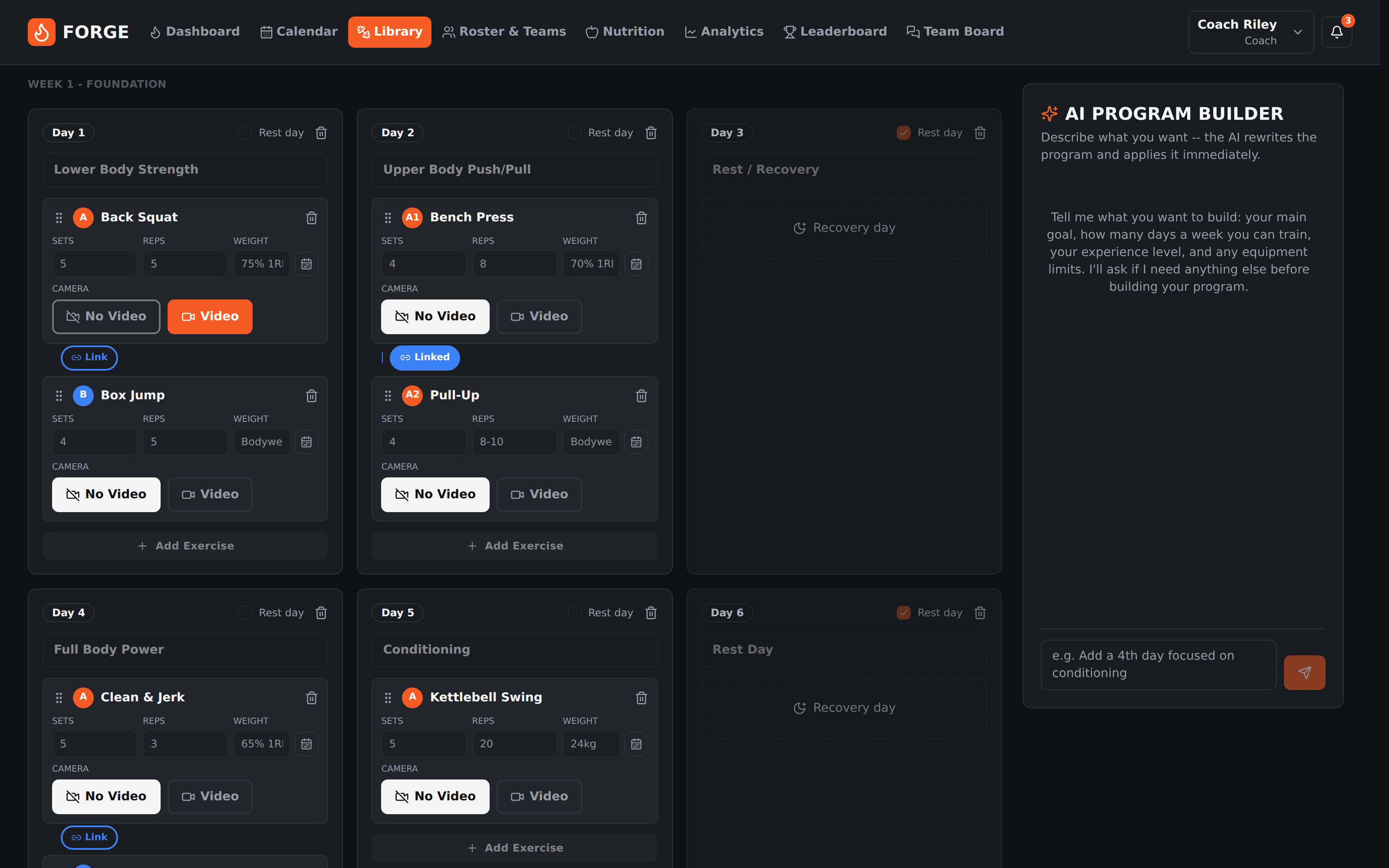Mark Day 2 as a rest day
This screenshot has width=1389, height=868.
click(x=575, y=133)
